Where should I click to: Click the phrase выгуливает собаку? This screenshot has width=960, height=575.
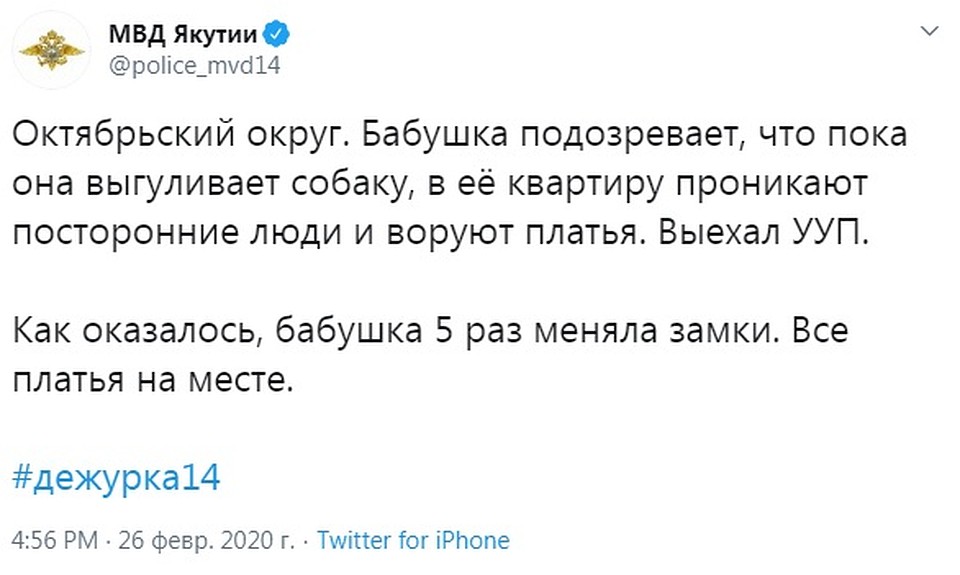pyautogui.click(x=247, y=184)
